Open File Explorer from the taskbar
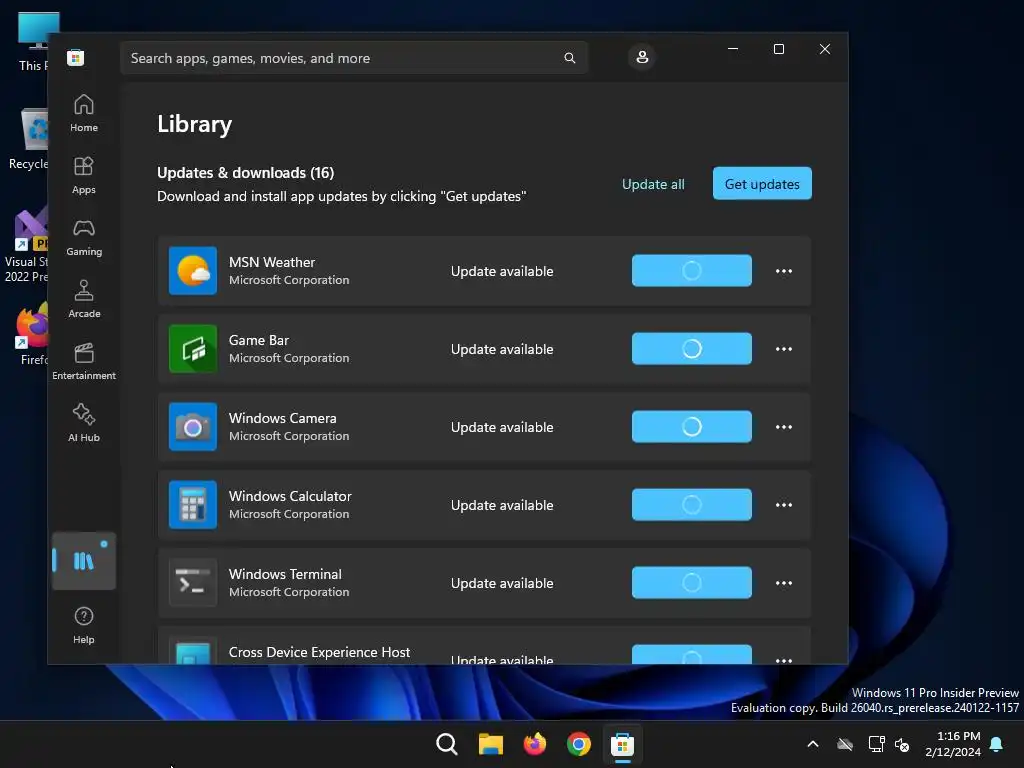The image size is (1024, 768). tap(490, 744)
